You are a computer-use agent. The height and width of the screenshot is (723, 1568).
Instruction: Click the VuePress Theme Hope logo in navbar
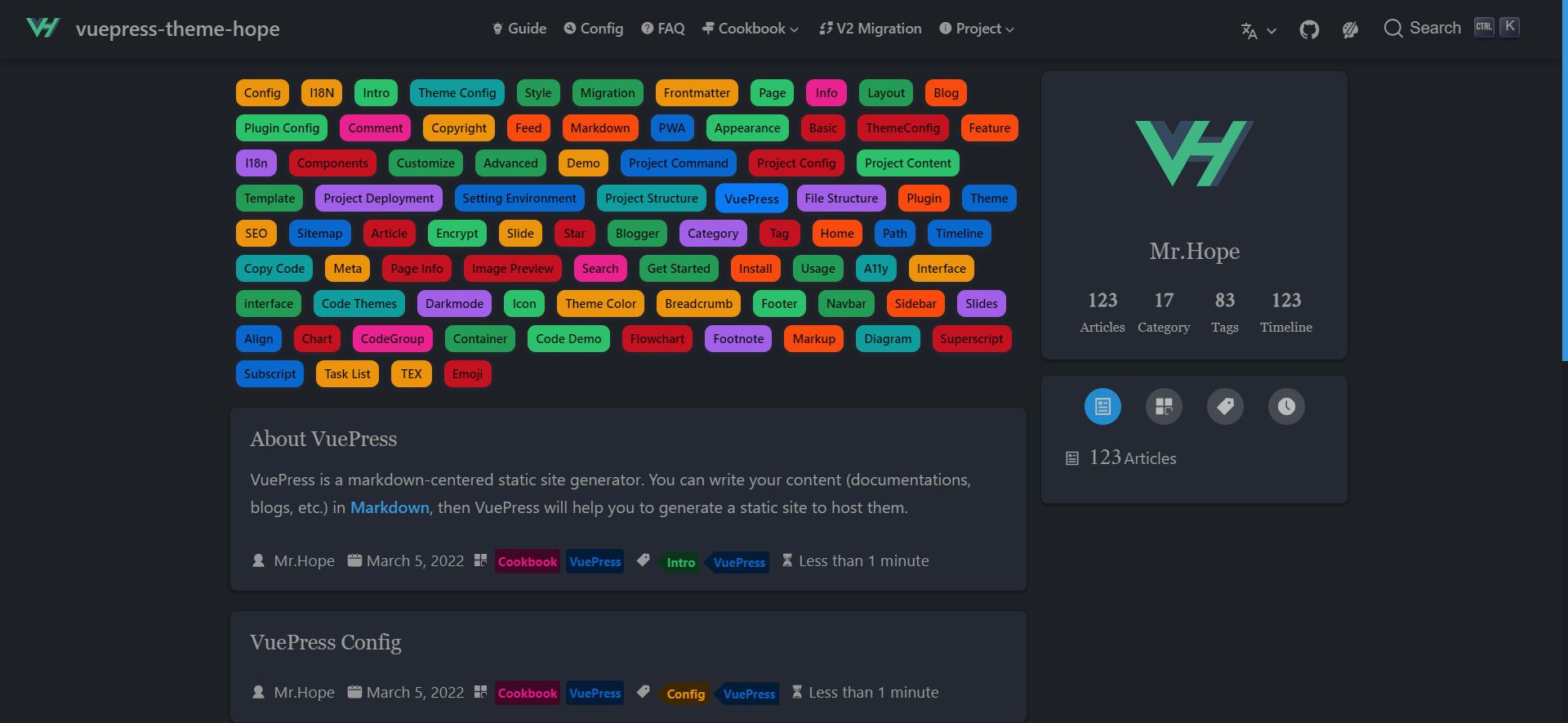[42, 29]
